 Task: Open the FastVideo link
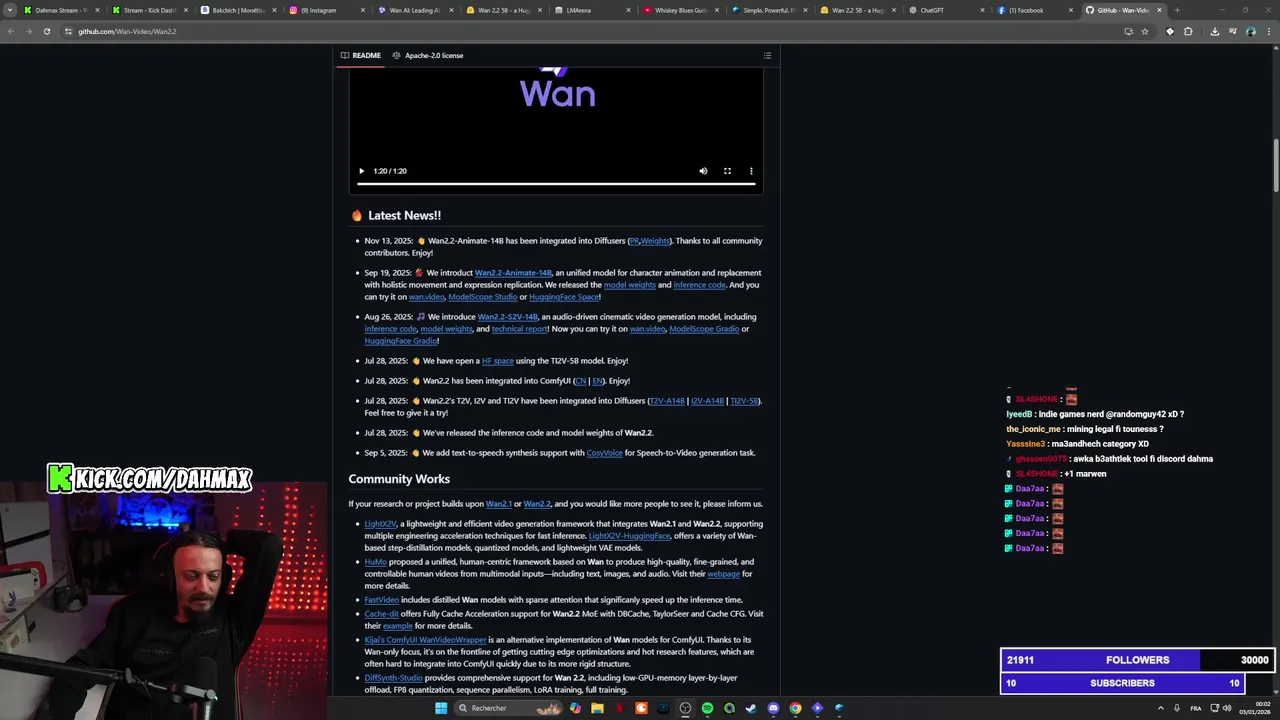tap(381, 600)
